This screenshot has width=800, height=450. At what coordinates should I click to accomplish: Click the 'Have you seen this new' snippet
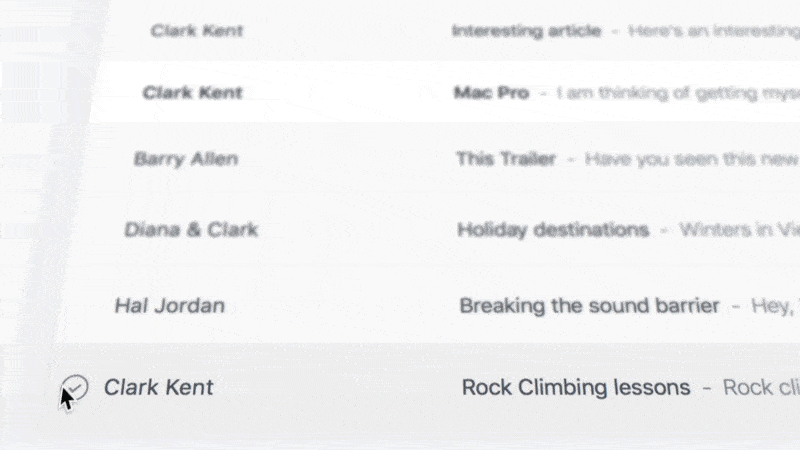[691, 159]
